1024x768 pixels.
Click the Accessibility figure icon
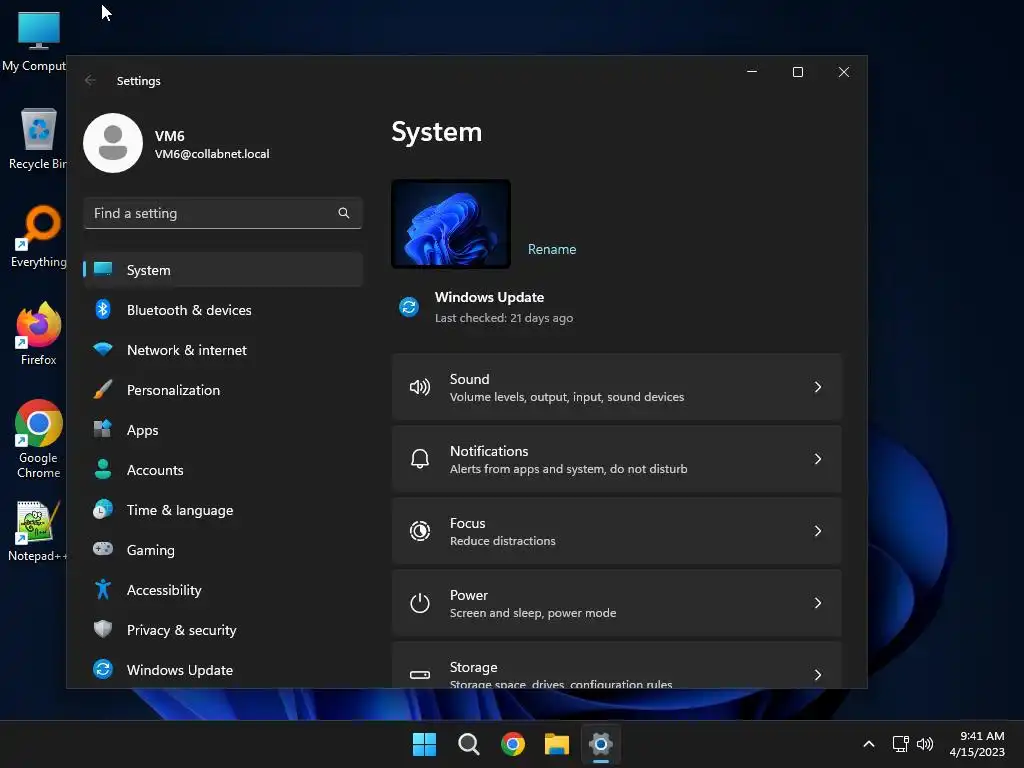103,589
